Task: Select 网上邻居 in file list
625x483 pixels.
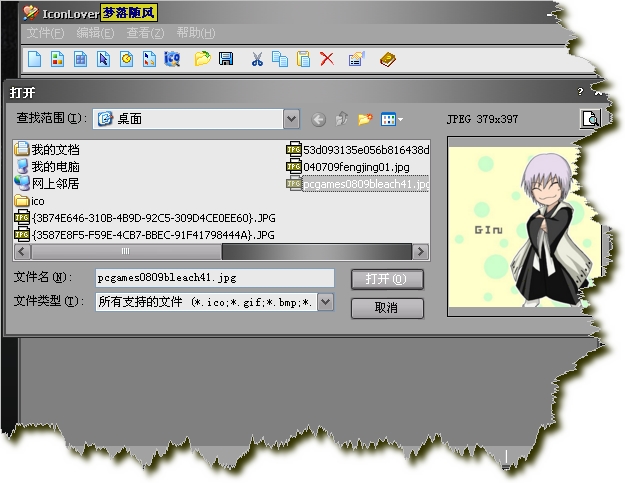Action: [x=47, y=184]
